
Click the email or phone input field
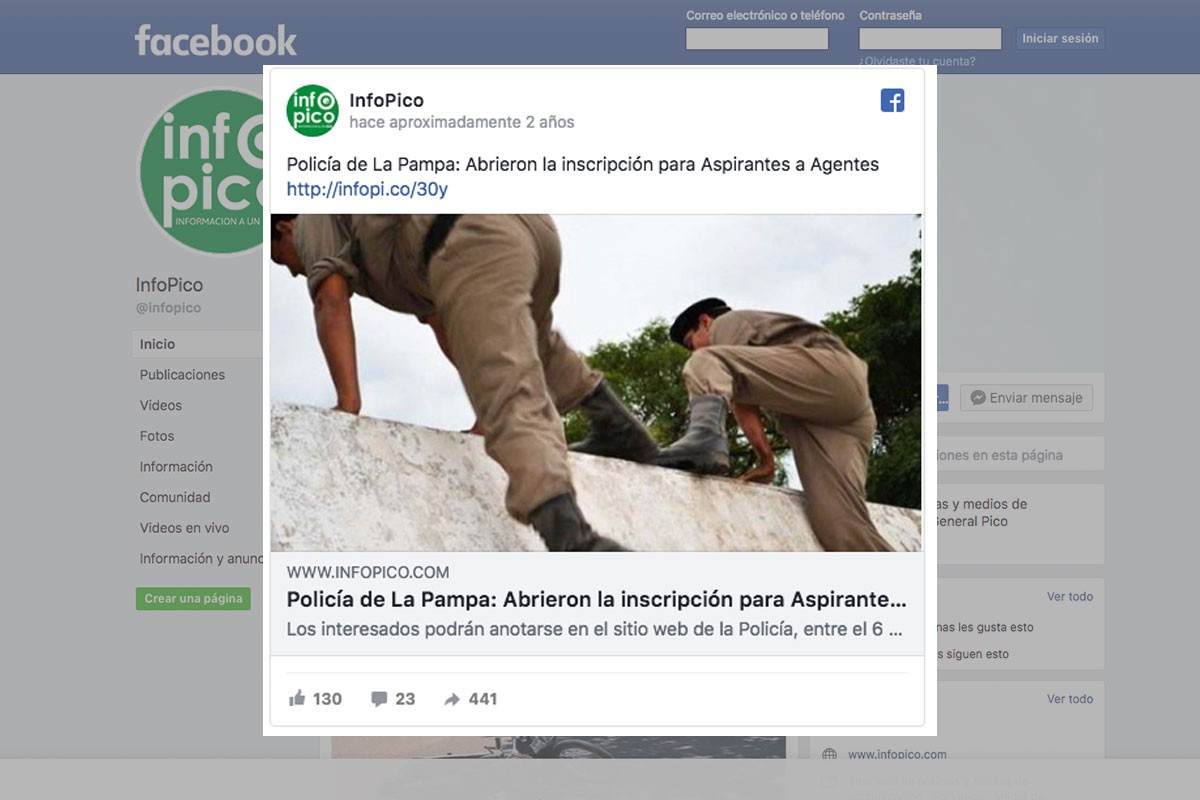(x=757, y=39)
